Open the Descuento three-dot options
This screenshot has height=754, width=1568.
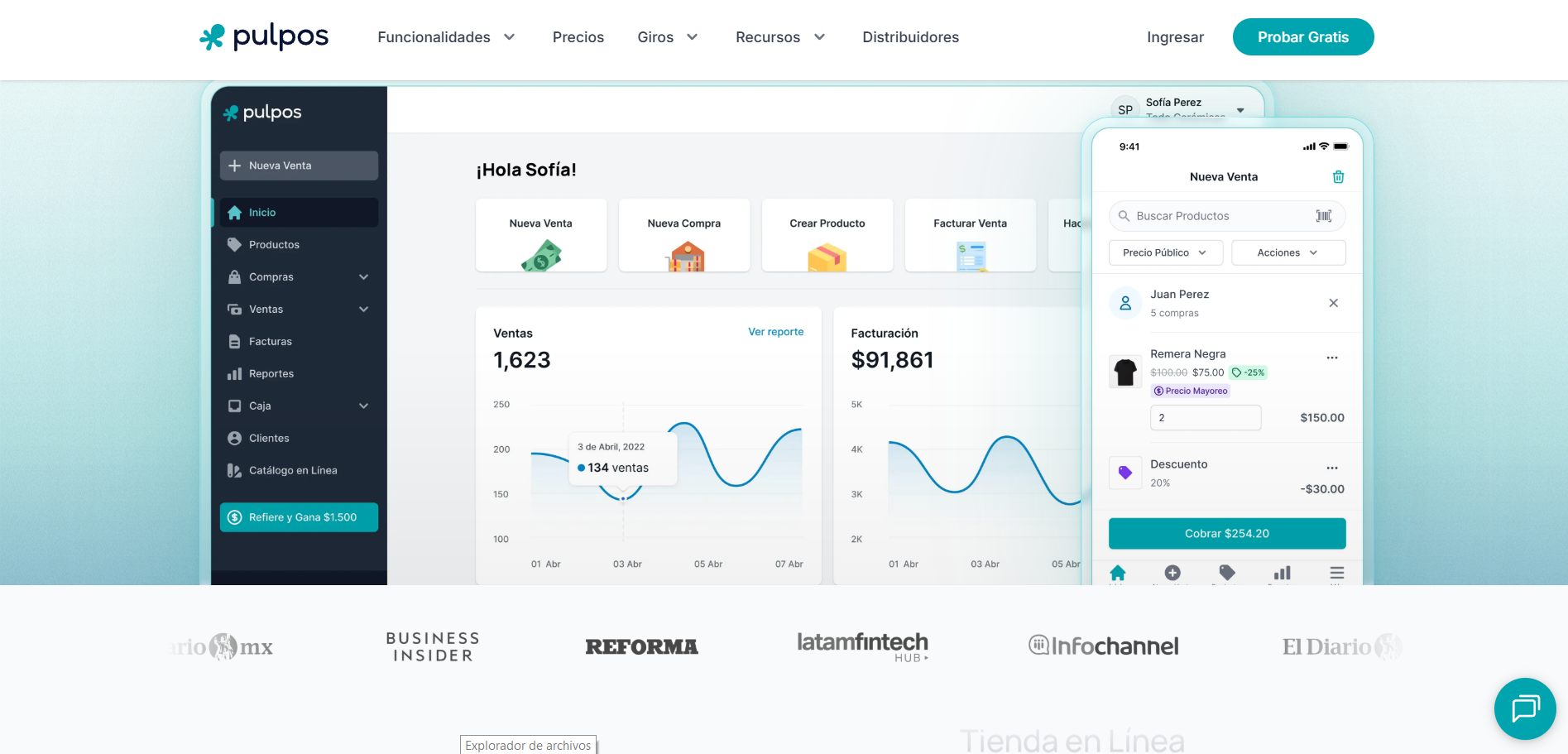1331,468
